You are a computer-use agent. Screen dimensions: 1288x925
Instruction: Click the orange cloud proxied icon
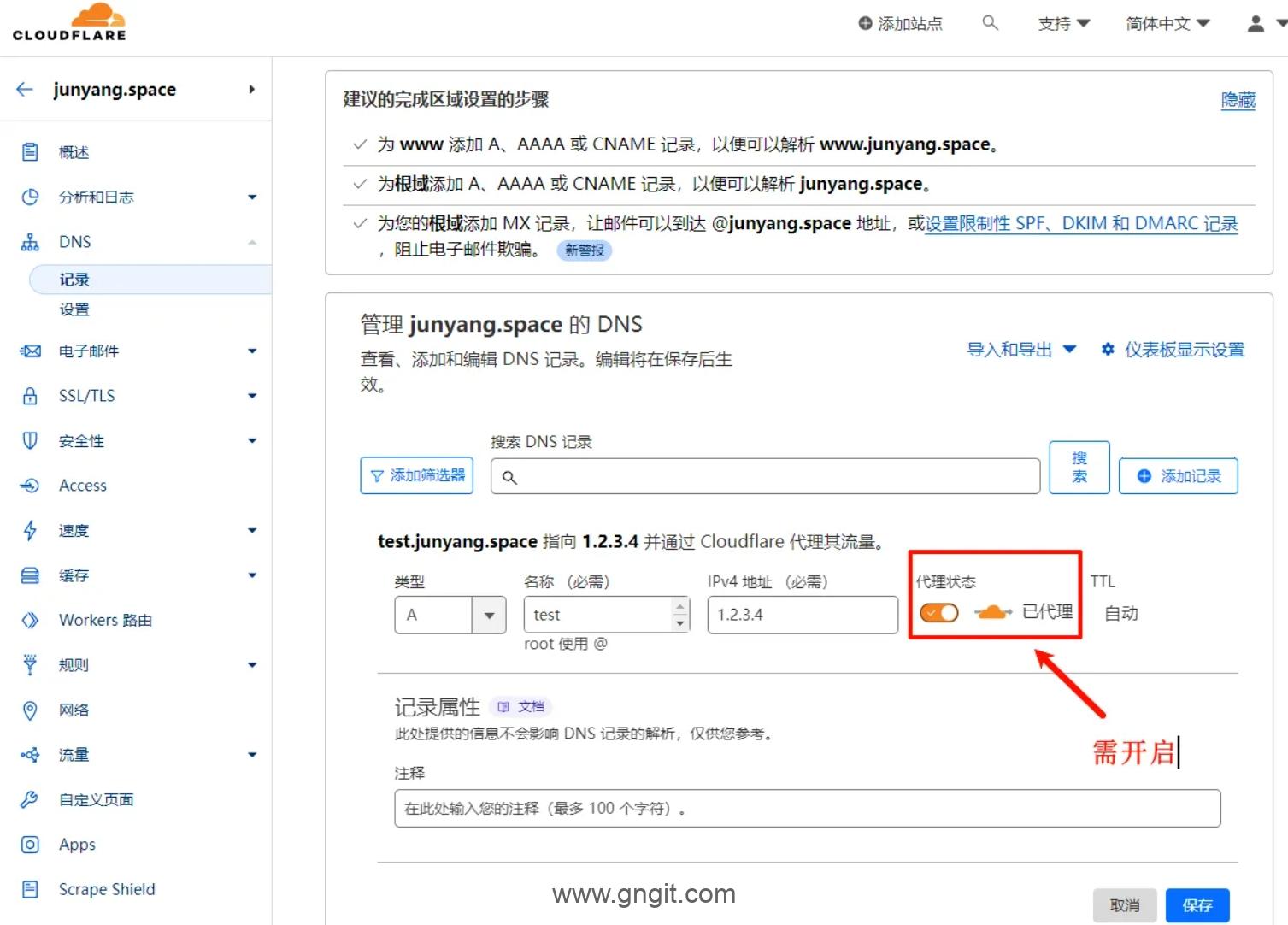[993, 612]
